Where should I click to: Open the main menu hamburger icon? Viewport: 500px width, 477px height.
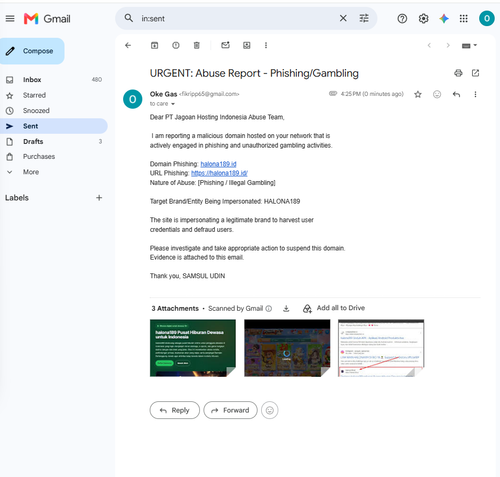click(x=10, y=19)
